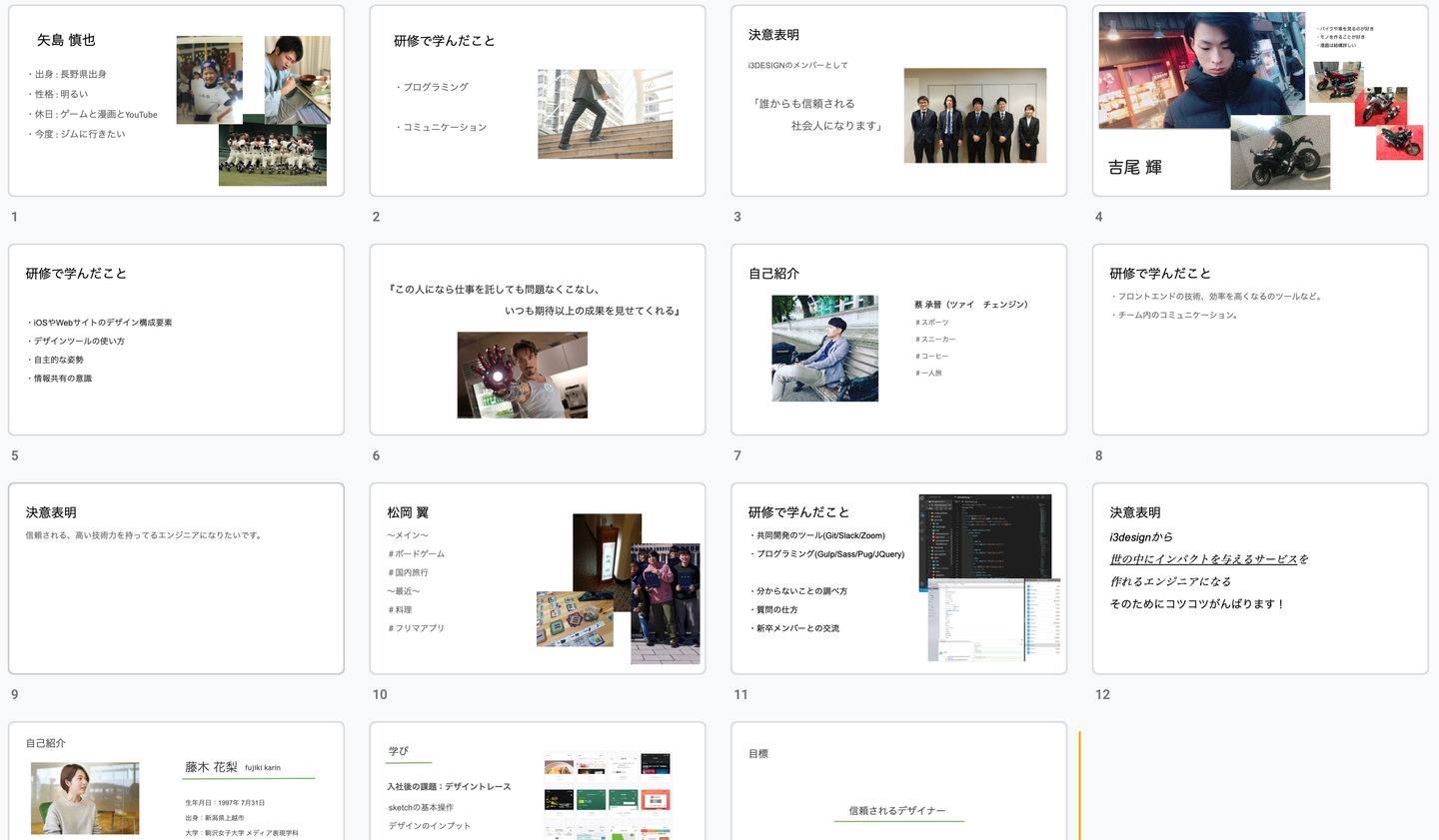Select slide 4 titled 吉尾 輝
The height and width of the screenshot is (840, 1439).
(x=1260, y=101)
